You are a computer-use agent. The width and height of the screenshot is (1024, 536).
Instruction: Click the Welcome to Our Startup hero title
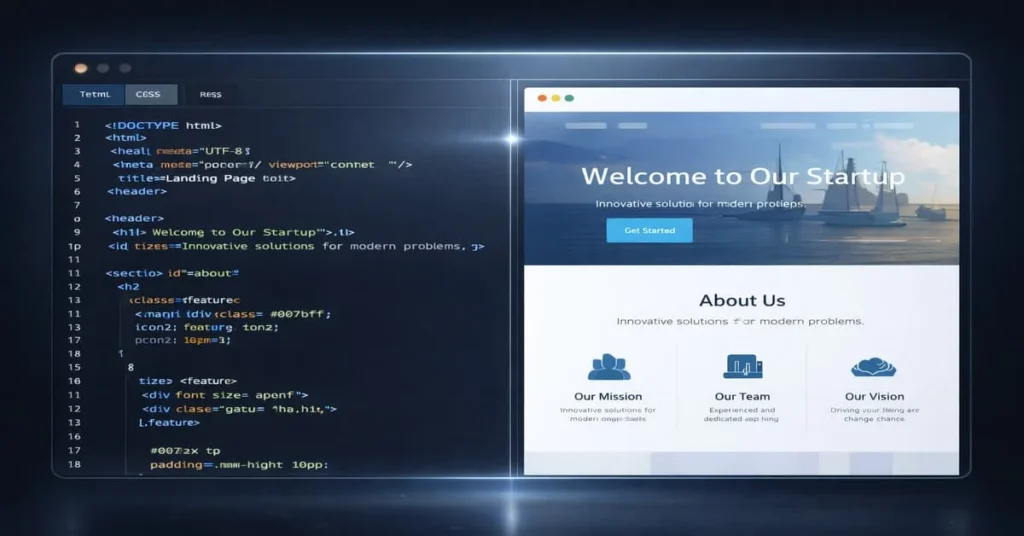click(x=742, y=177)
